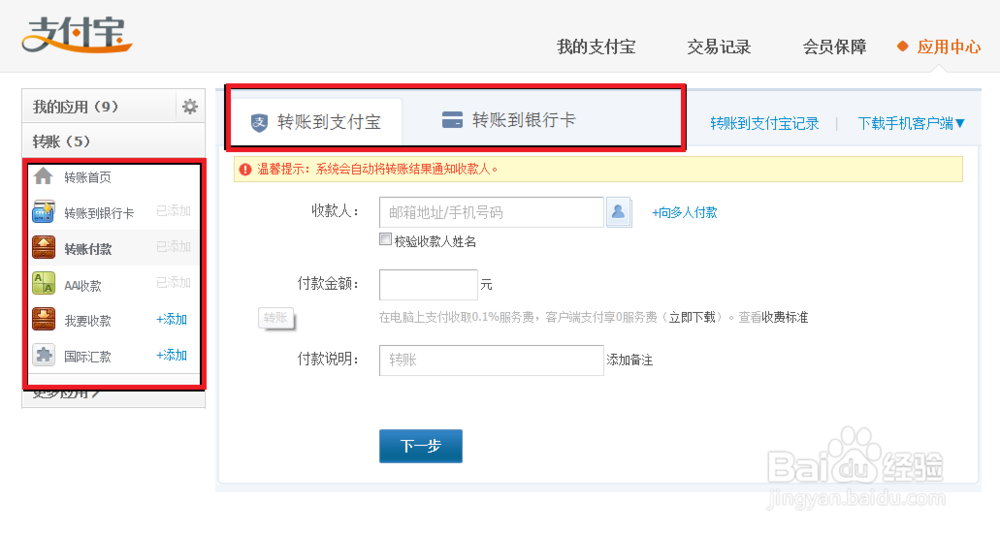Image resolution: width=1000 pixels, height=533 pixels.
Task: Click 添加备注 next to payment note
Action: pos(629,360)
